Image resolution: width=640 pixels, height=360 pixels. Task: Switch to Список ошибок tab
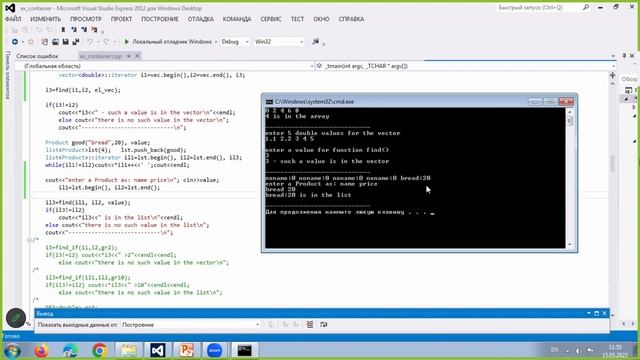tap(37, 56)
